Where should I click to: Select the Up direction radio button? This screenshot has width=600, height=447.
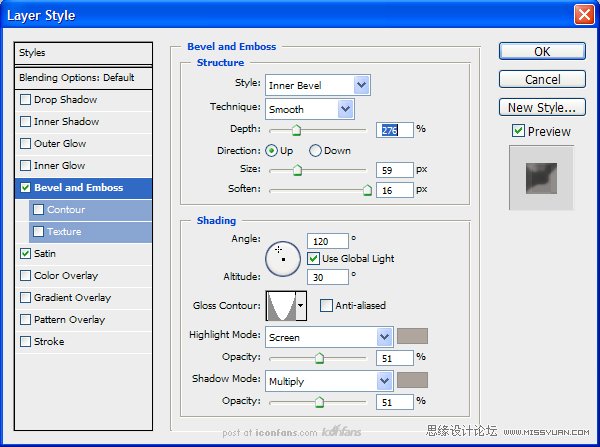pos(271,151)
